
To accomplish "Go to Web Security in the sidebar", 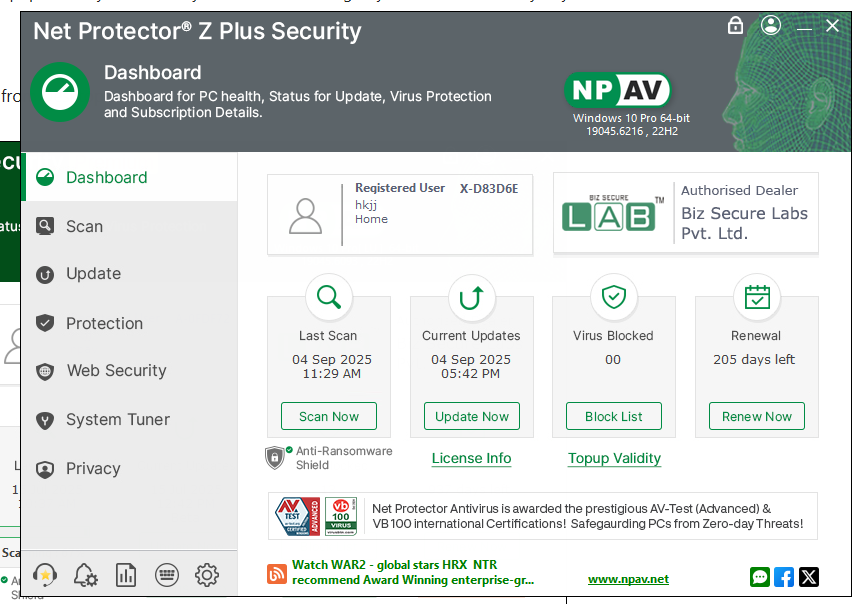I will pyautogui.click(x=116, y=370).
